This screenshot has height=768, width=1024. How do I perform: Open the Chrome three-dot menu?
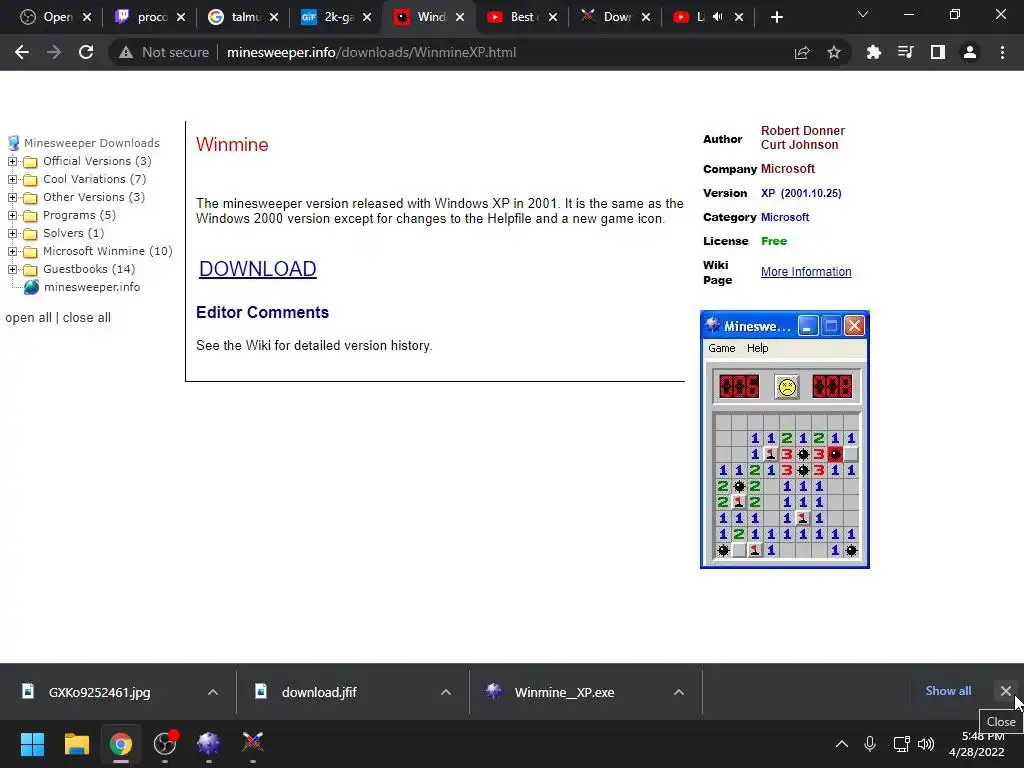(x=1002, y=52)
